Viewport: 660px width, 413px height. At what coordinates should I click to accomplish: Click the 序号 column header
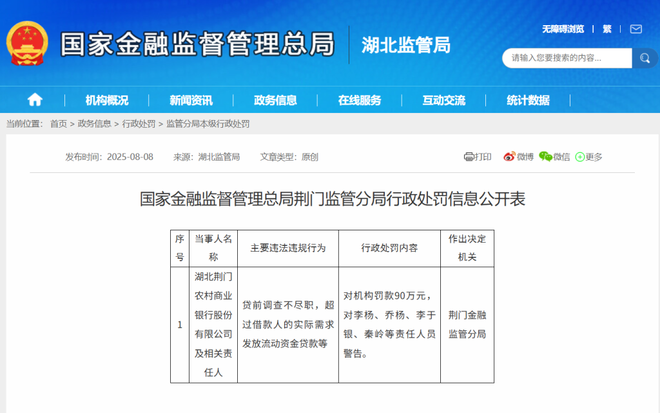180,248
